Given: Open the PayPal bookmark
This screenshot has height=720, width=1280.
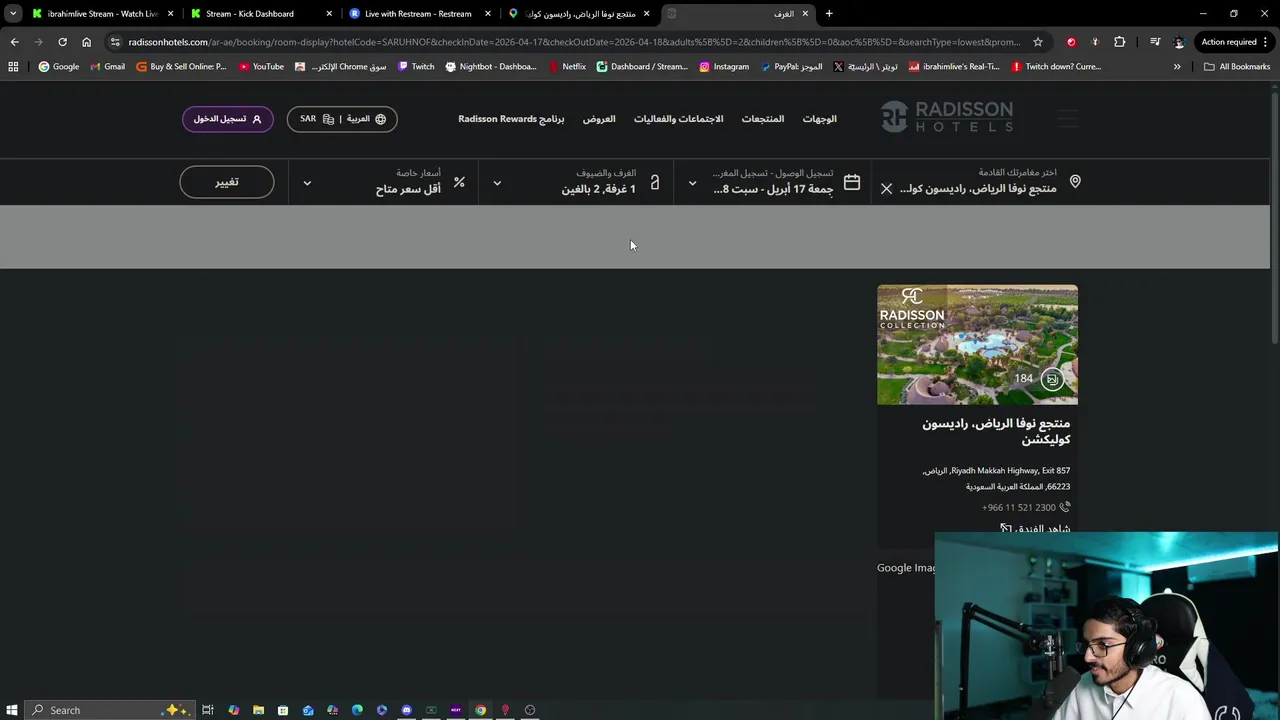Looking at the screenshot, I should coord(791,66).
